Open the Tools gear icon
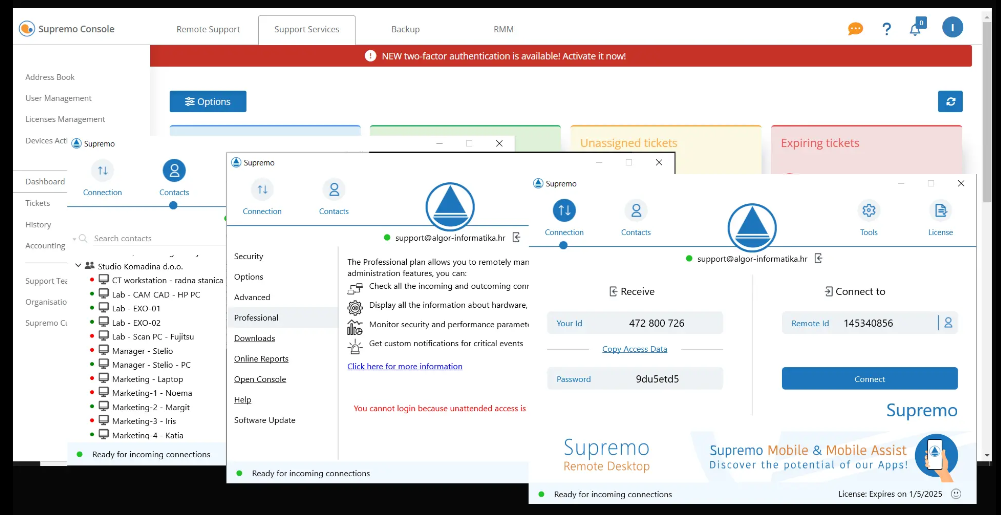Image resolution: width=1001 pixels, height=515 pixels. coord(868,211)
